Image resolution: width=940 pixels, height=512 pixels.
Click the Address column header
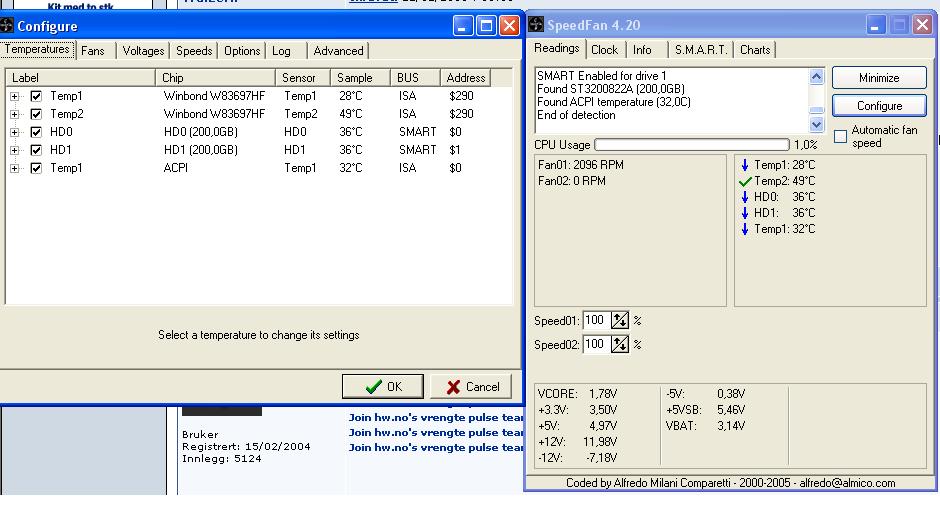coord(465,78)
